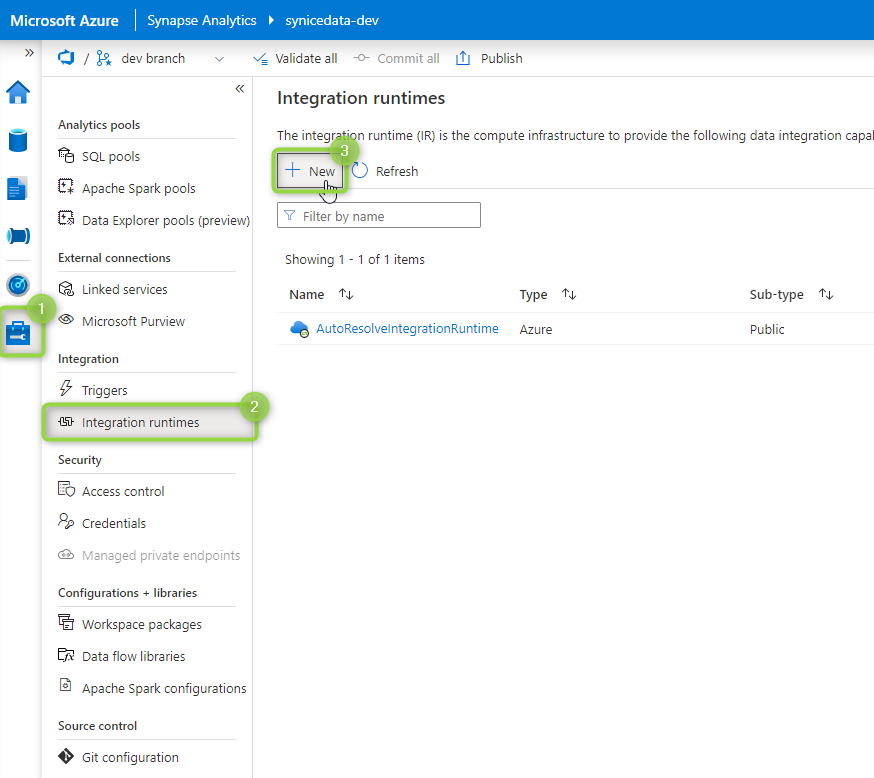Click the Integration runtimes icon

[x=66, y=421]
